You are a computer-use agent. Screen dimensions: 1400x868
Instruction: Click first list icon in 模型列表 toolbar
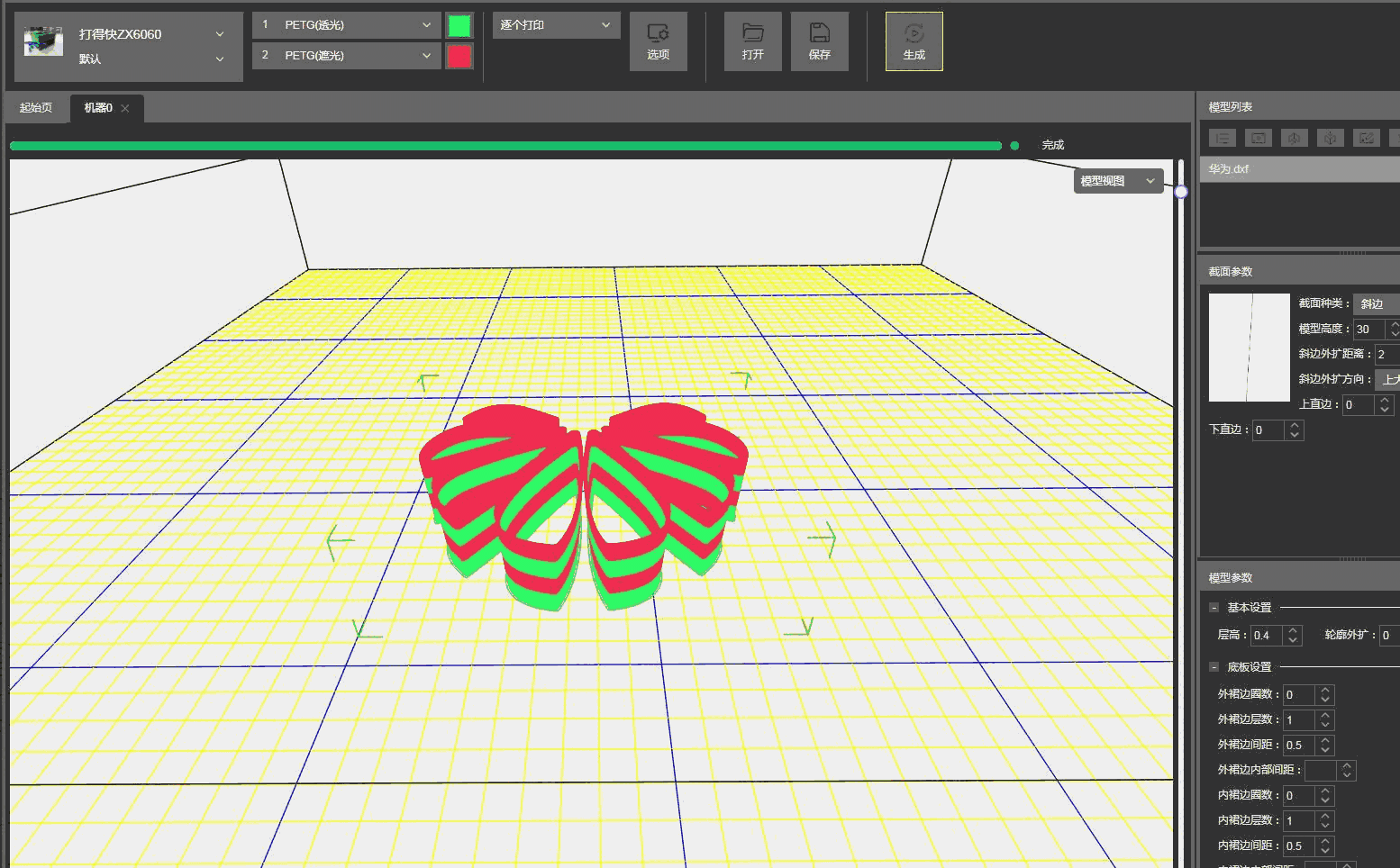click(x=1223, y=138)
